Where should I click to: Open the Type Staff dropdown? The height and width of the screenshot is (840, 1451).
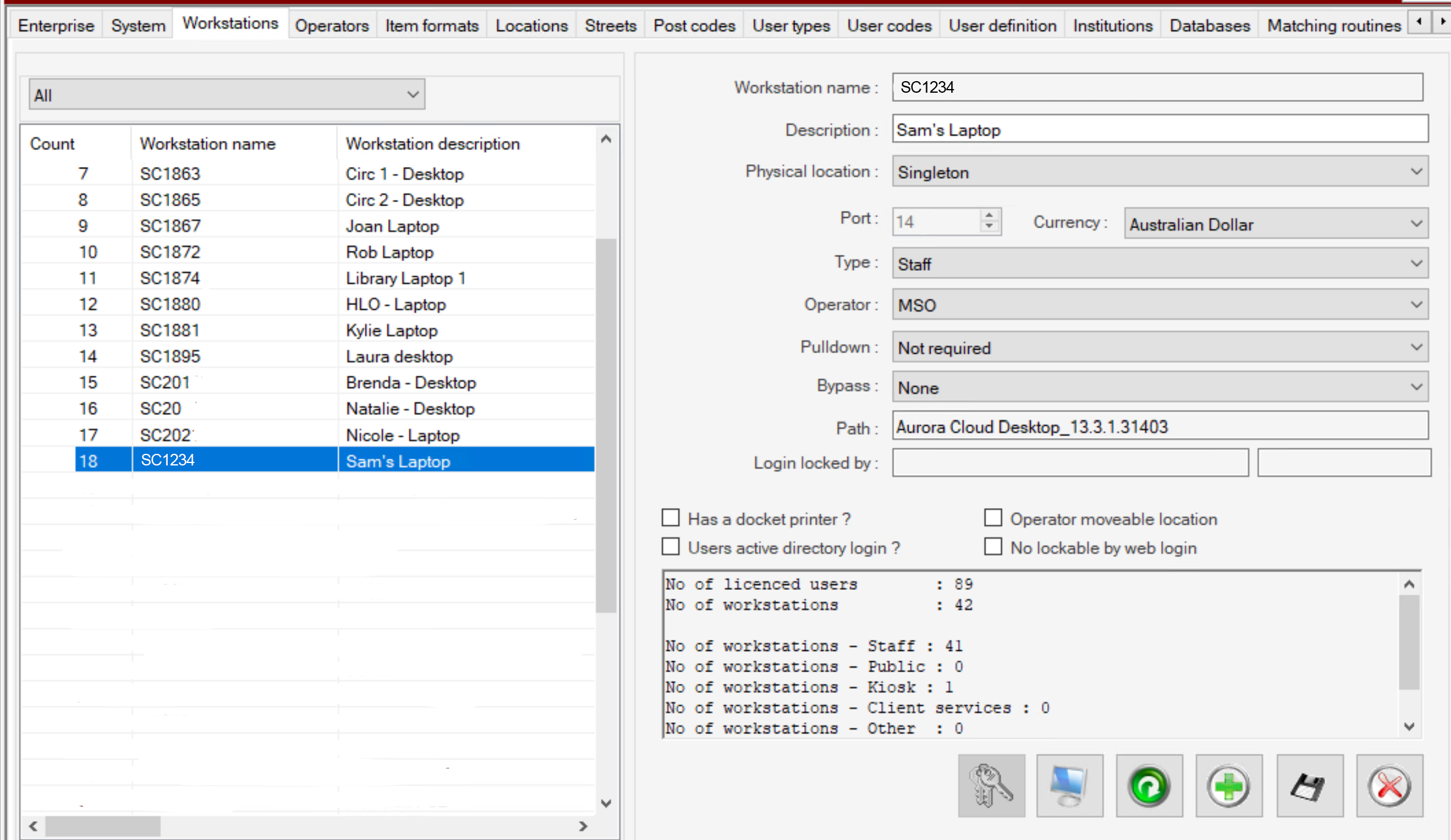1160,264
